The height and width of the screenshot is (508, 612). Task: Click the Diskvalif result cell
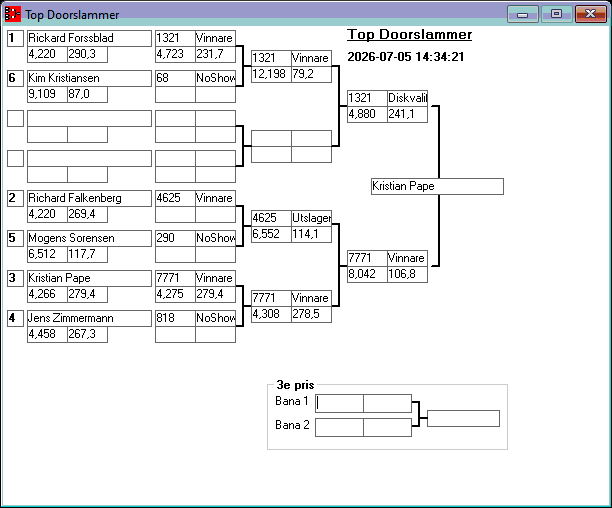407,98
